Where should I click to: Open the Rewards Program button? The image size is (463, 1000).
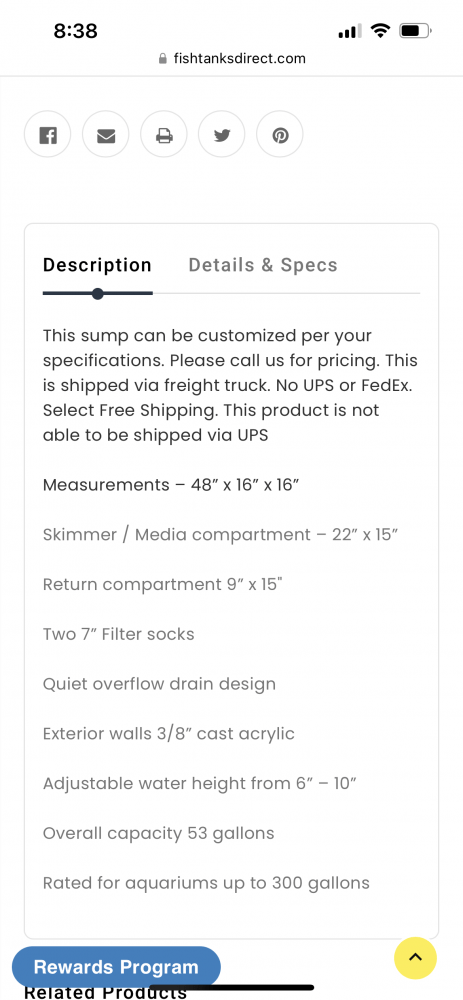click(116, 967)
